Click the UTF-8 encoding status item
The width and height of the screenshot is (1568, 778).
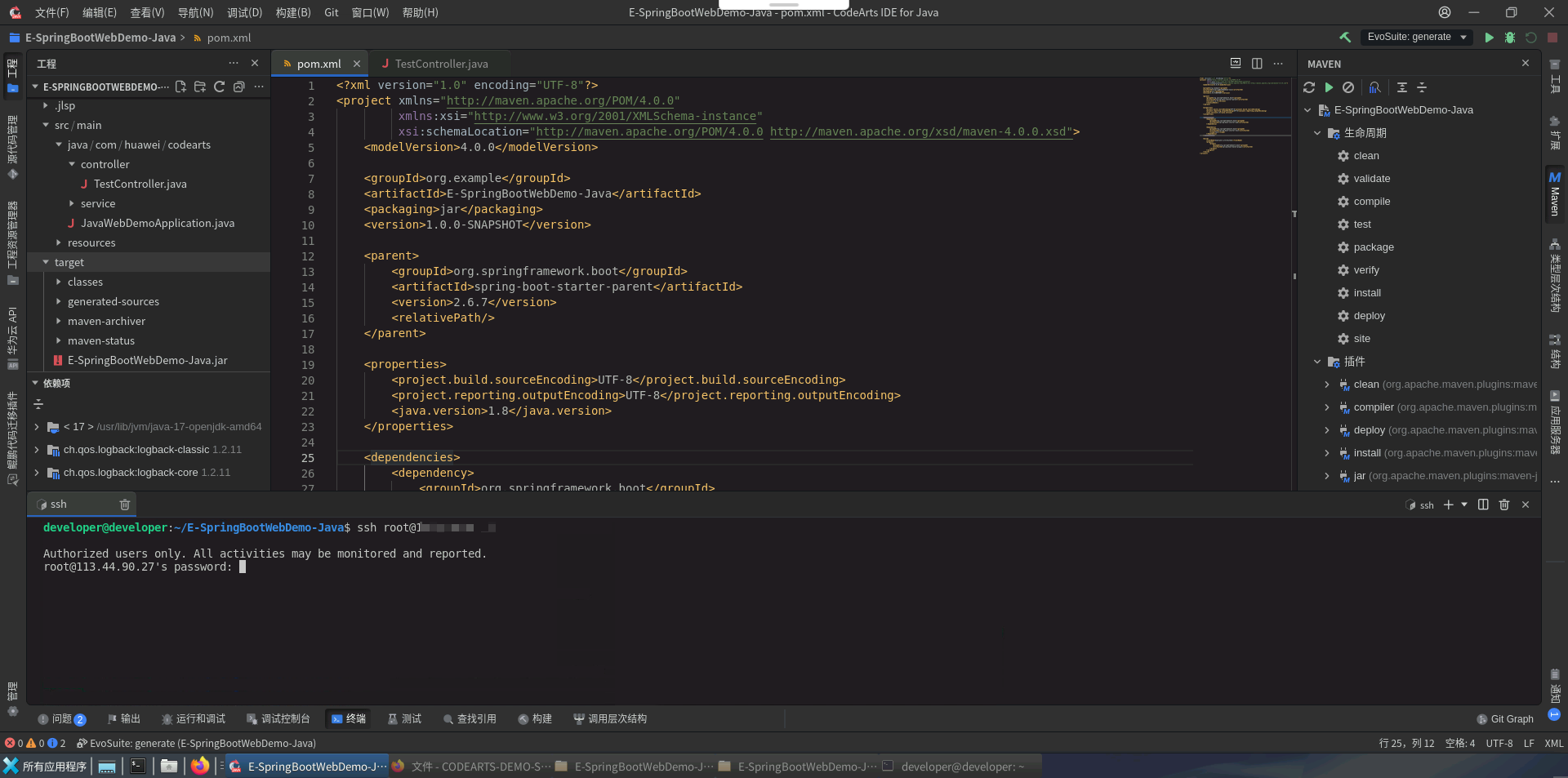1499,743
